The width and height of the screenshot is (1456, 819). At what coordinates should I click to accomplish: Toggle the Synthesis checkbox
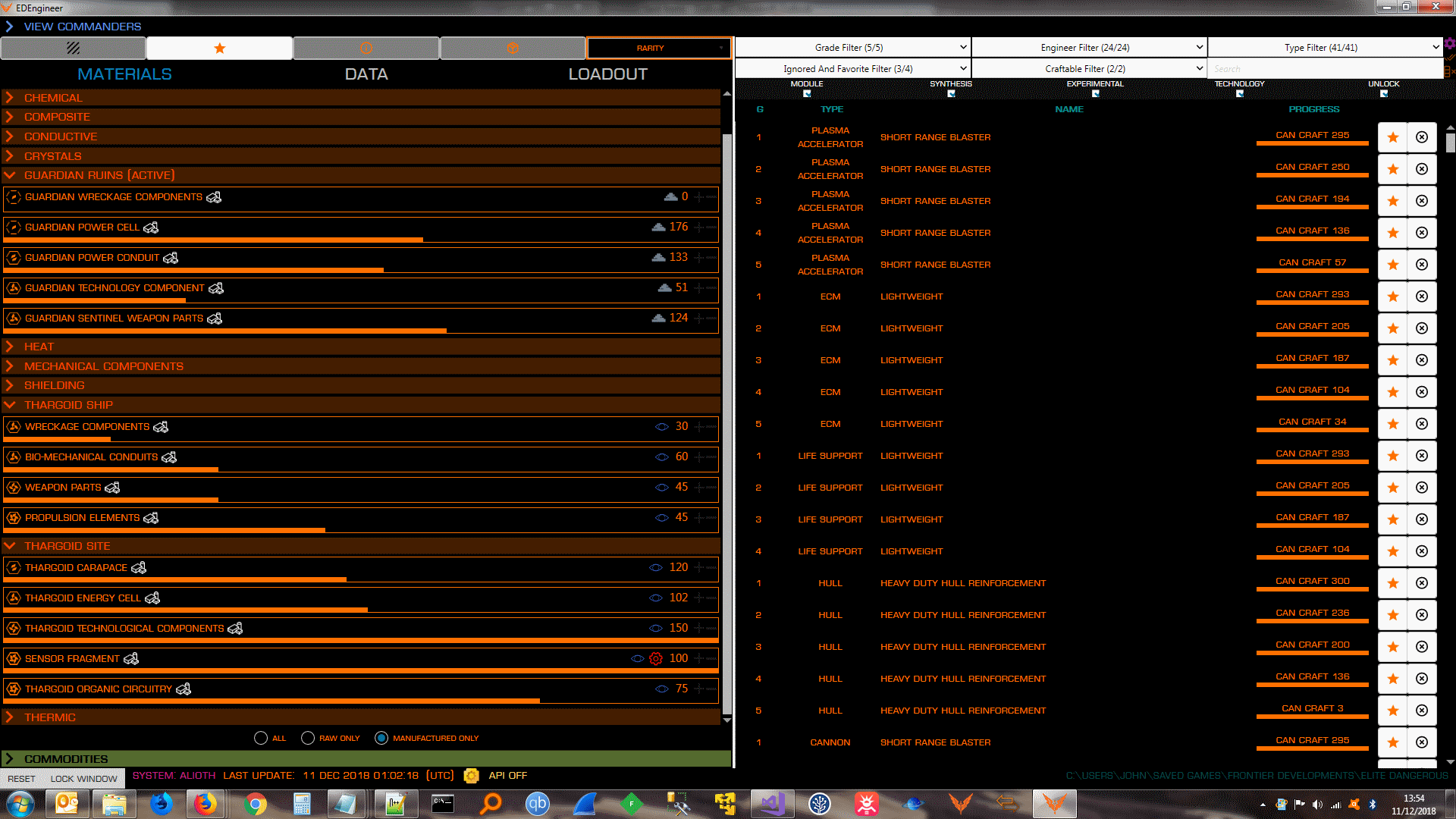click(951, 94)
